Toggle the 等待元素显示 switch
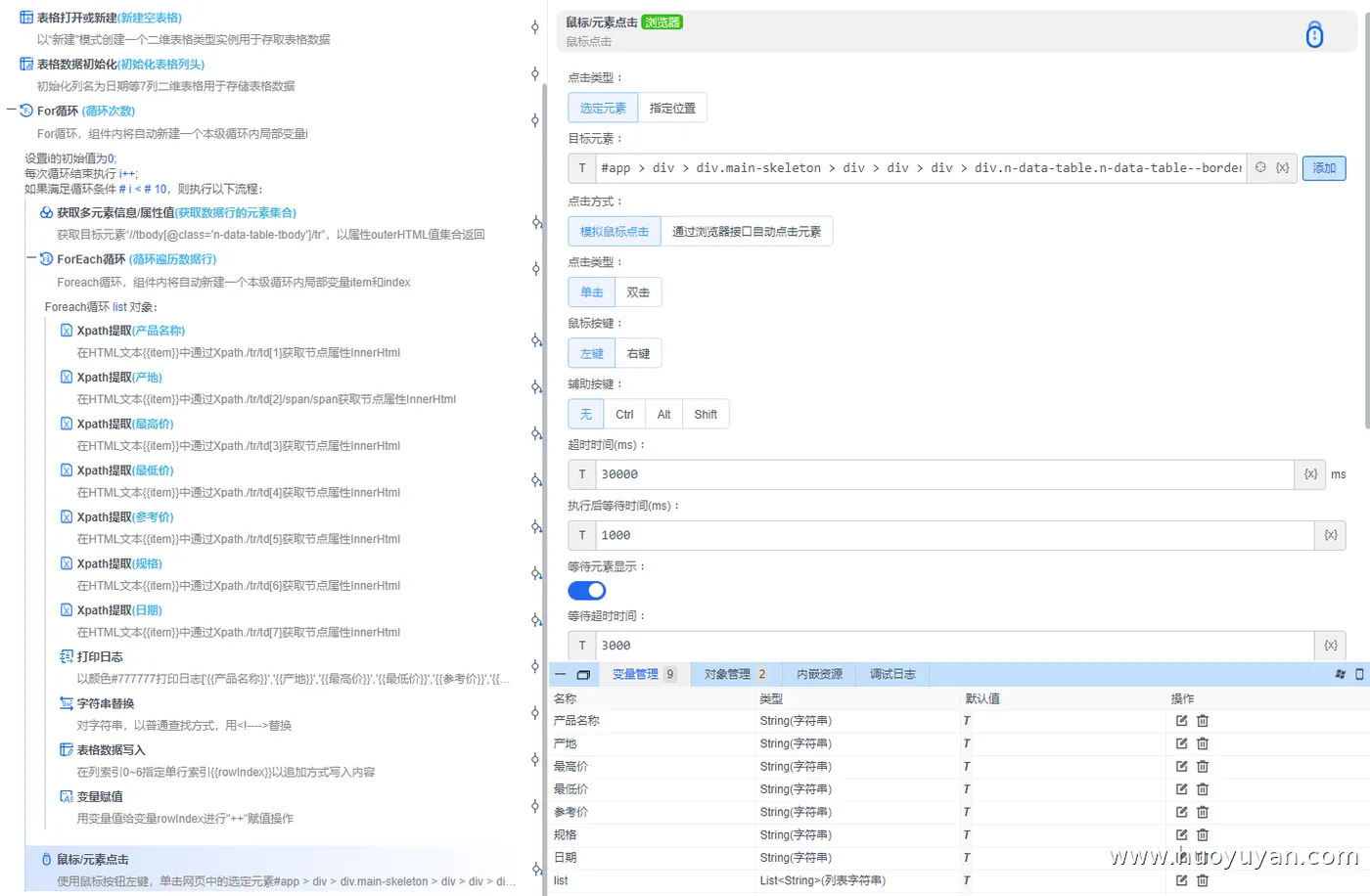 (x=587, y=591)
